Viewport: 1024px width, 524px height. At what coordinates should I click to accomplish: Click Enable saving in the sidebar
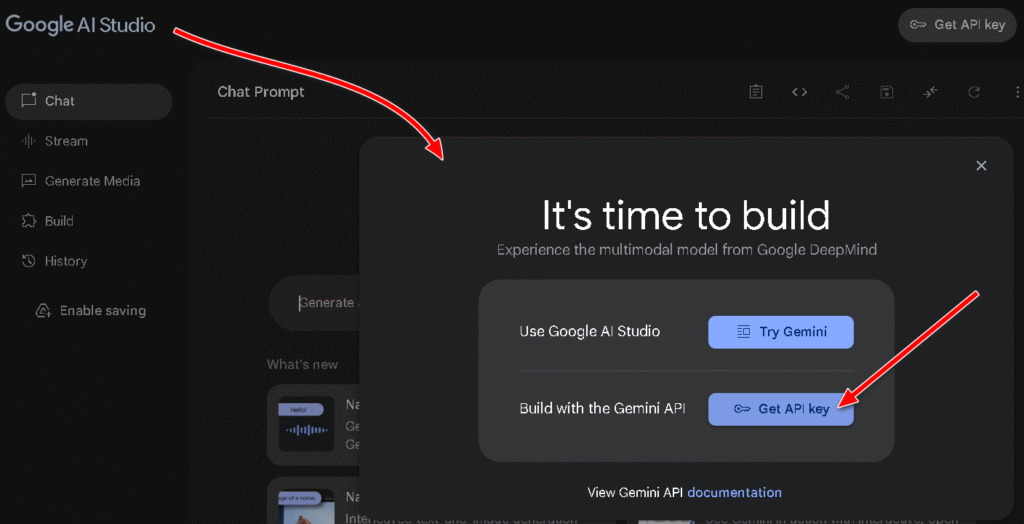point(90,310)
